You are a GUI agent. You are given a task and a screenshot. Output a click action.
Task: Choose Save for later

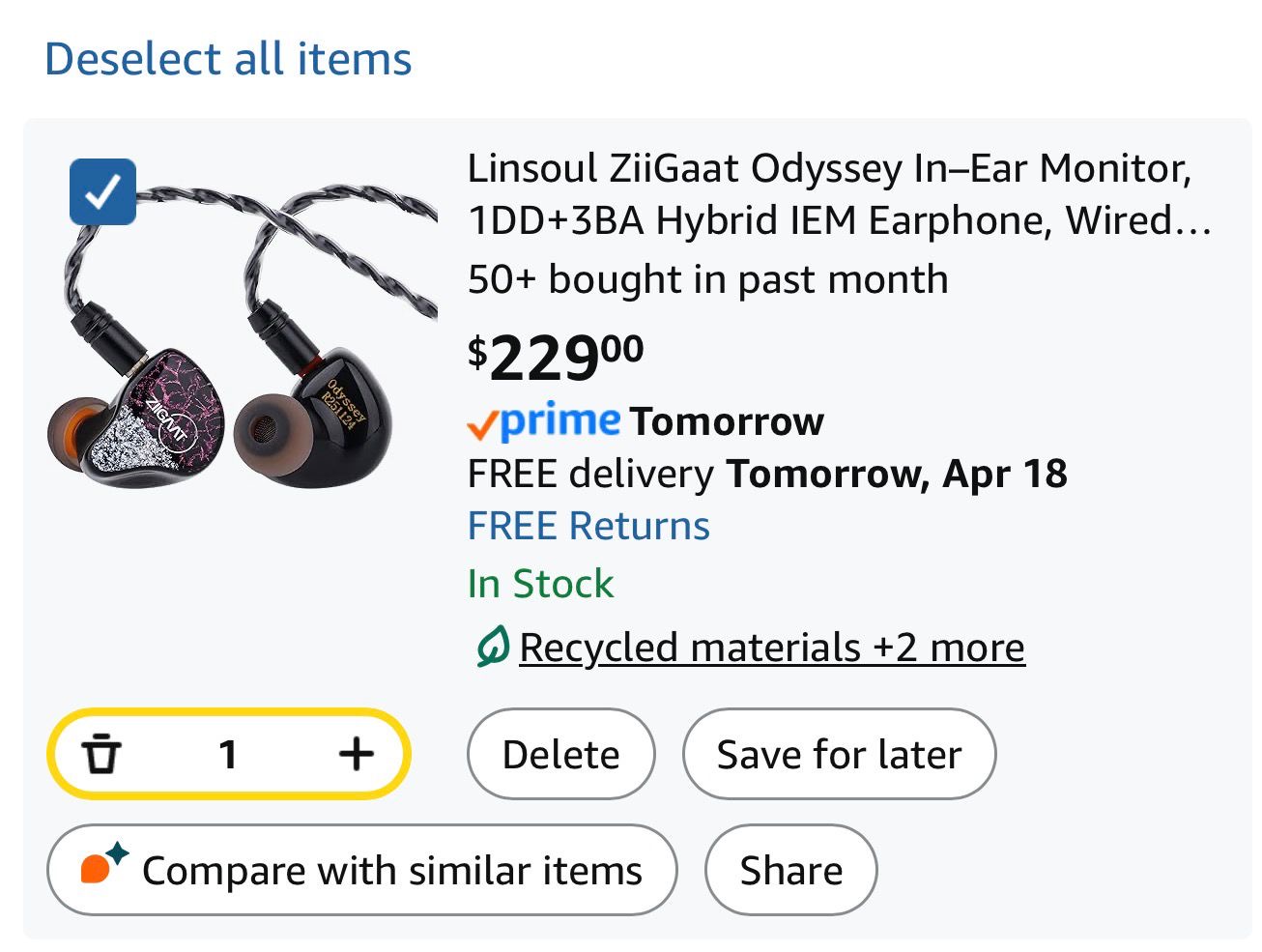pyautogui.click(x=839, y=755)
